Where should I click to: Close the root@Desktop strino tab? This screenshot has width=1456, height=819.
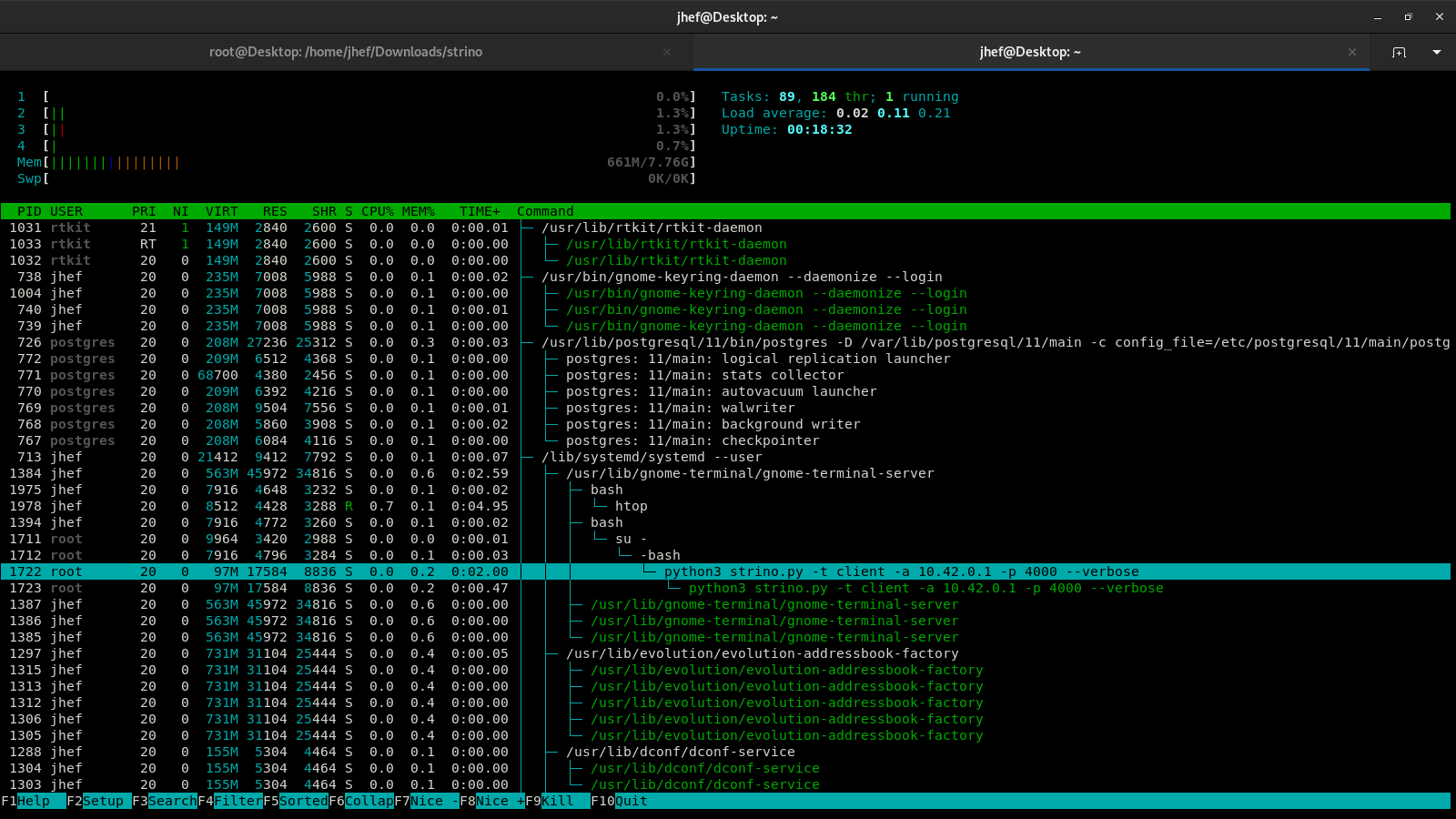tap(667, 52)
